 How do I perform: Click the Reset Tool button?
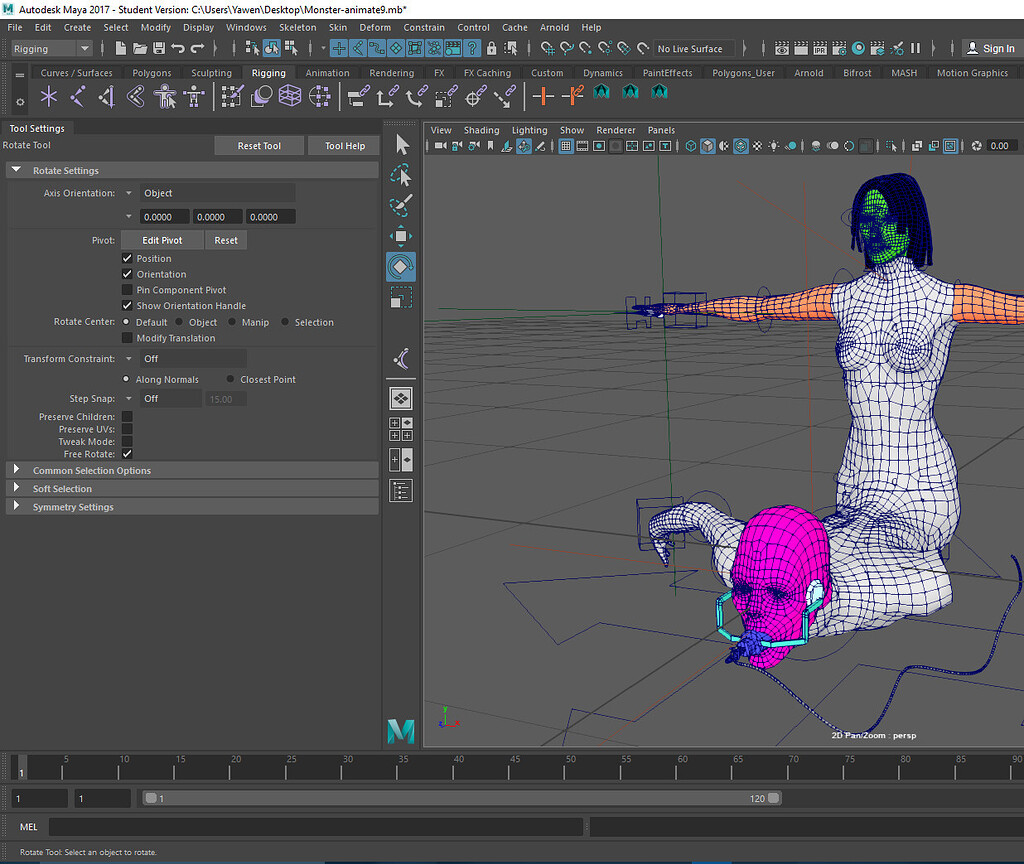[259, 145]
